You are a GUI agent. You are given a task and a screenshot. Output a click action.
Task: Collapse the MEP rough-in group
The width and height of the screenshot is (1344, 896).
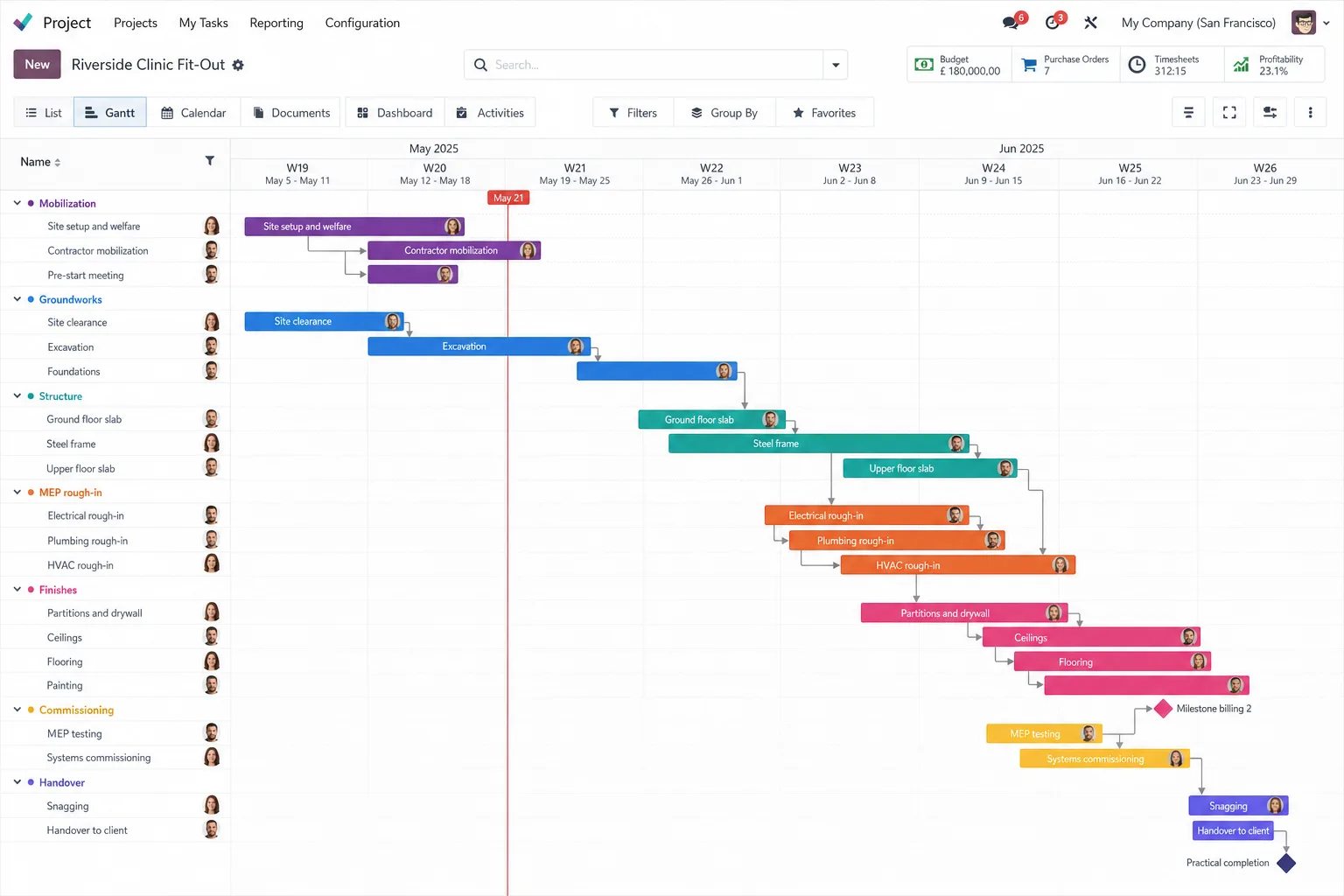[17, 492]
